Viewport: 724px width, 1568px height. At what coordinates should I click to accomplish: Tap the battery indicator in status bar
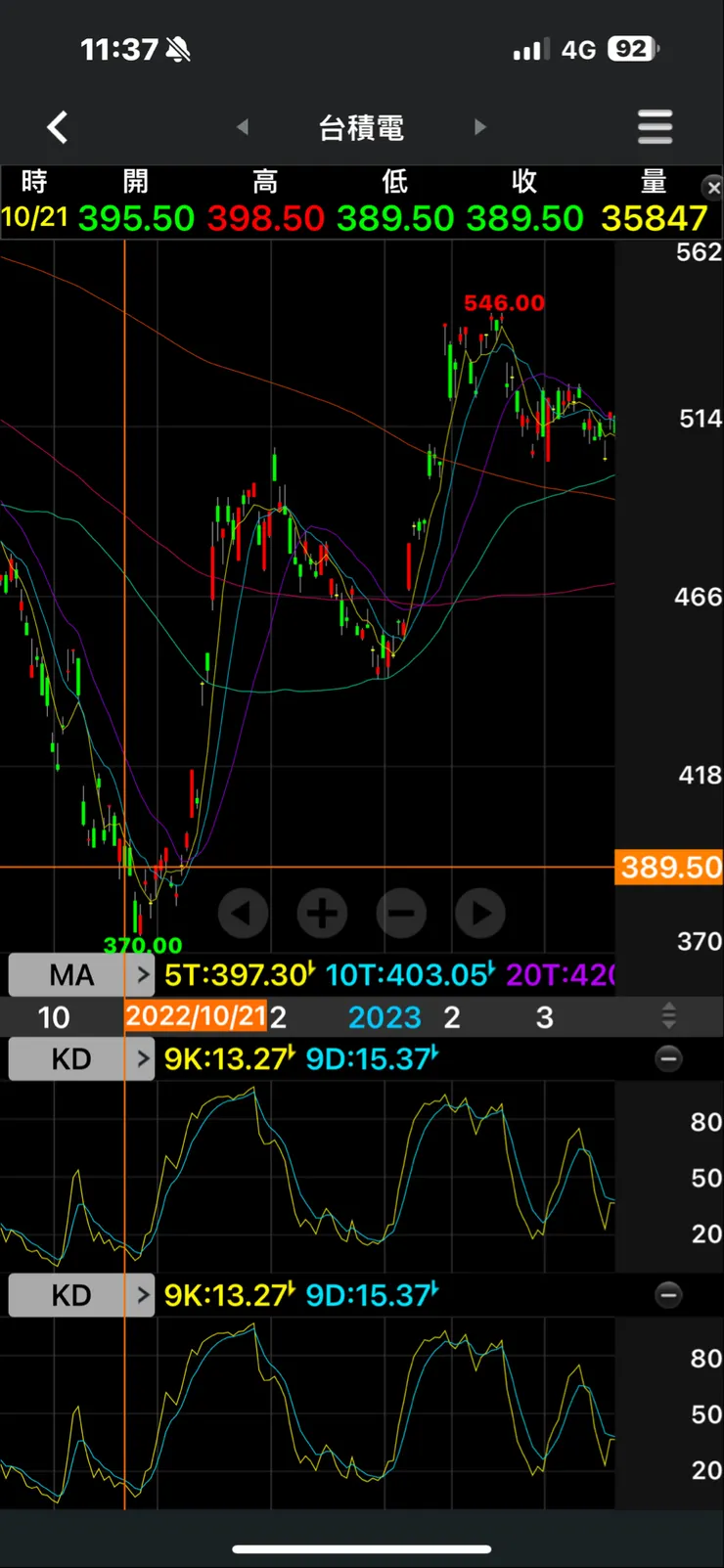634,49
